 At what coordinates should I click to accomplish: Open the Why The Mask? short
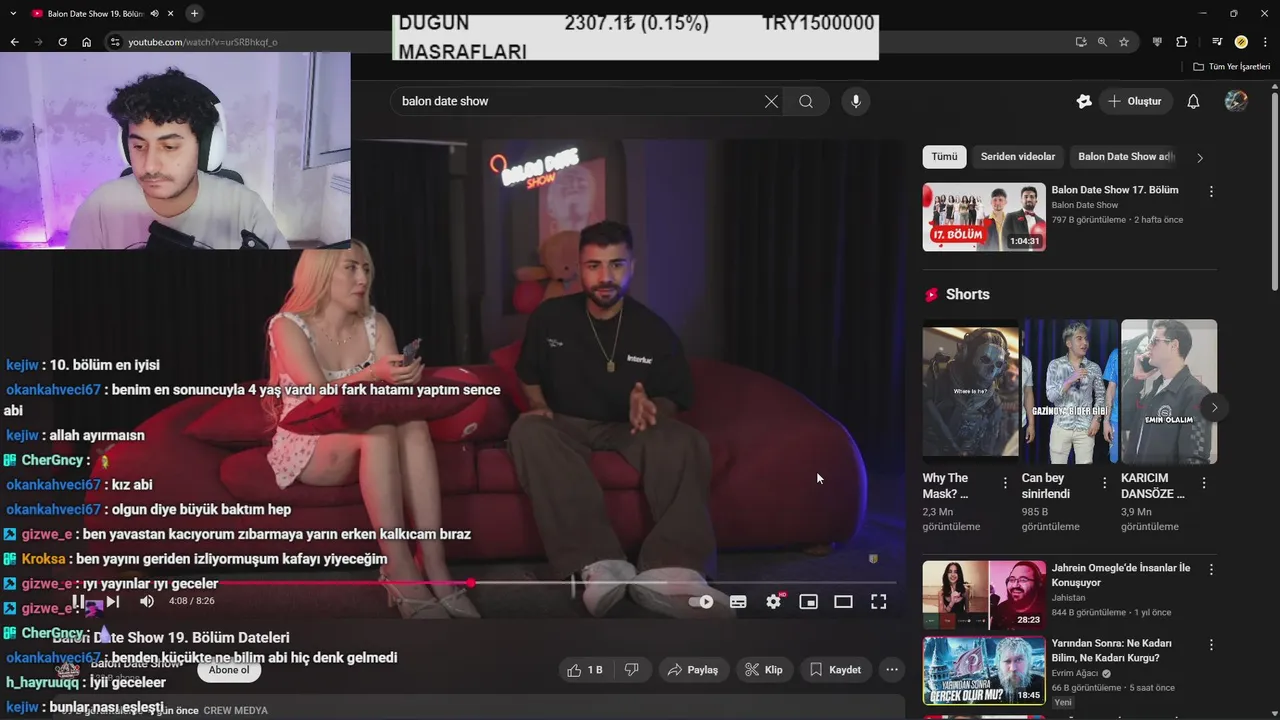(970, 391)
